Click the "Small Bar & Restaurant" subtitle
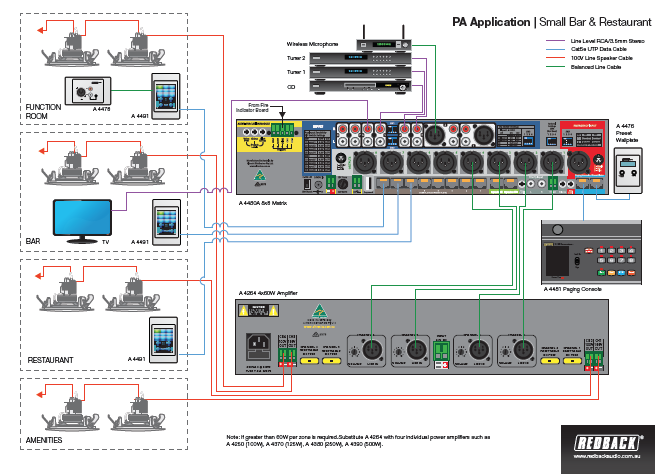This screenshot has width=672, height=474. click(x=595, y=22)
